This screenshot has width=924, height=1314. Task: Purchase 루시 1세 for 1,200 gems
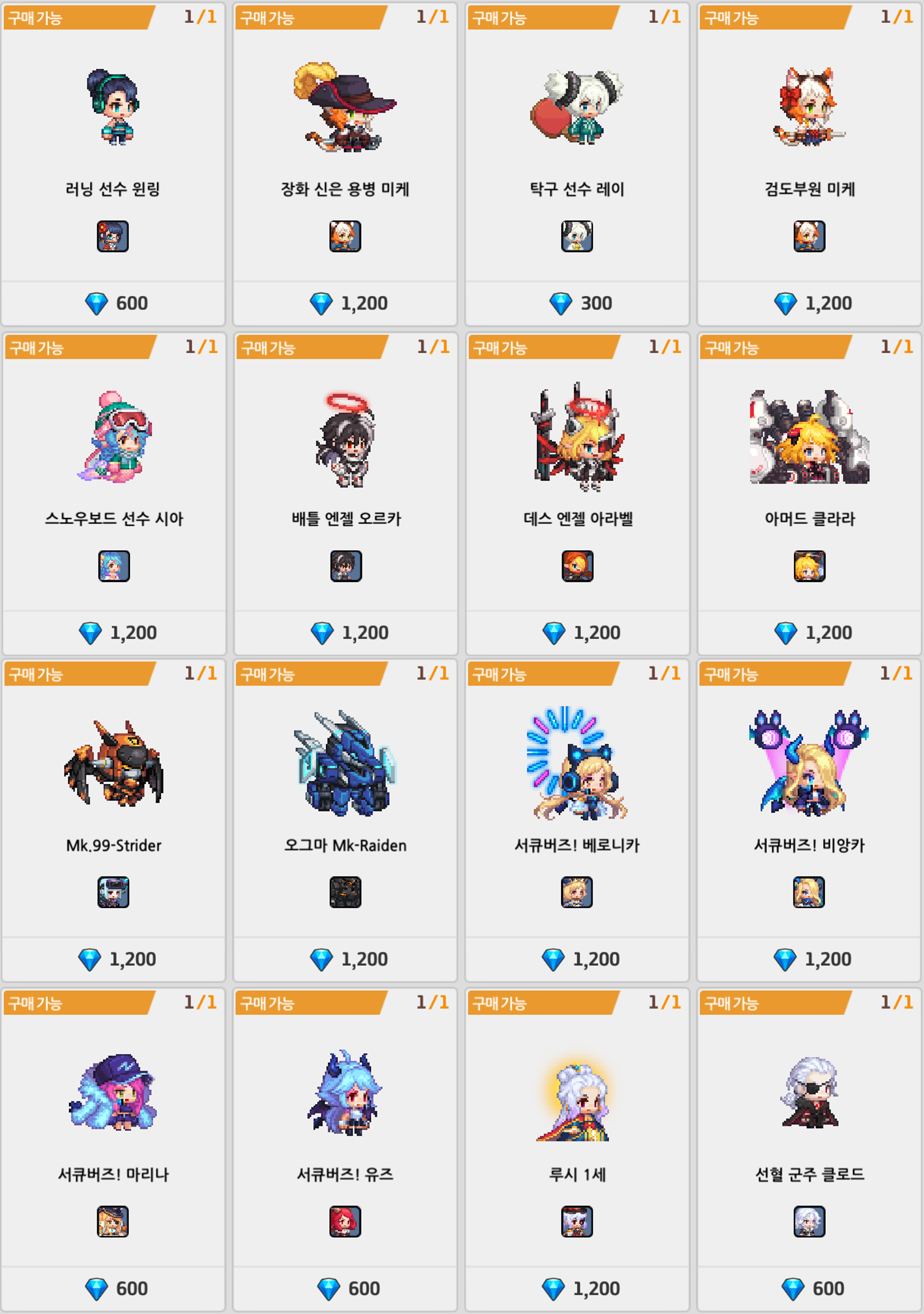(x=577, y=1288)
